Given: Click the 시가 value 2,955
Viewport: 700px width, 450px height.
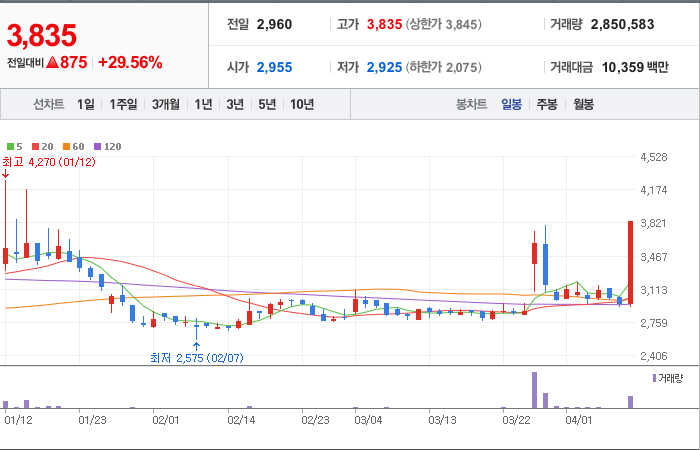Looking at the screenshot, I should (274, 67).
